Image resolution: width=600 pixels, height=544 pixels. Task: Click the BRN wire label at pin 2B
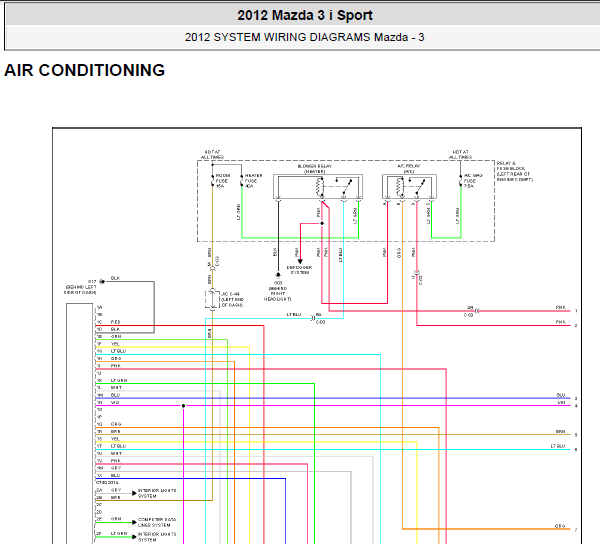point(116,498)
